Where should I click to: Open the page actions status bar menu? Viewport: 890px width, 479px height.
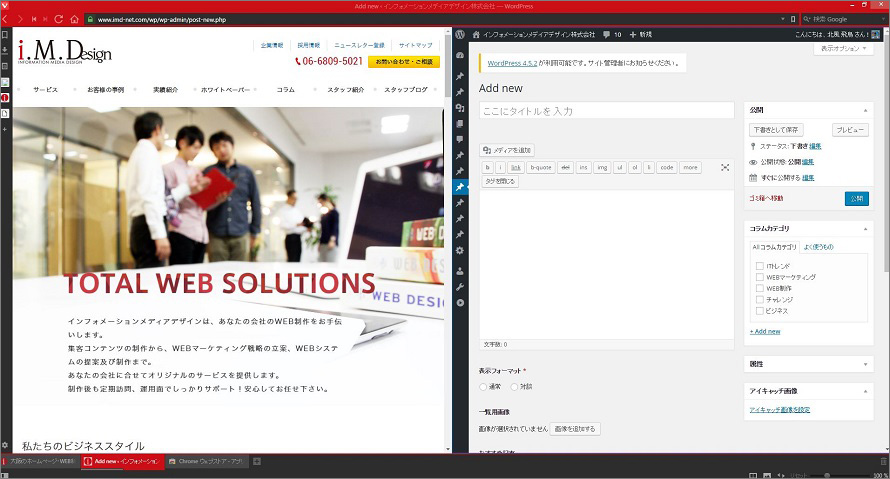pos(781,475)
